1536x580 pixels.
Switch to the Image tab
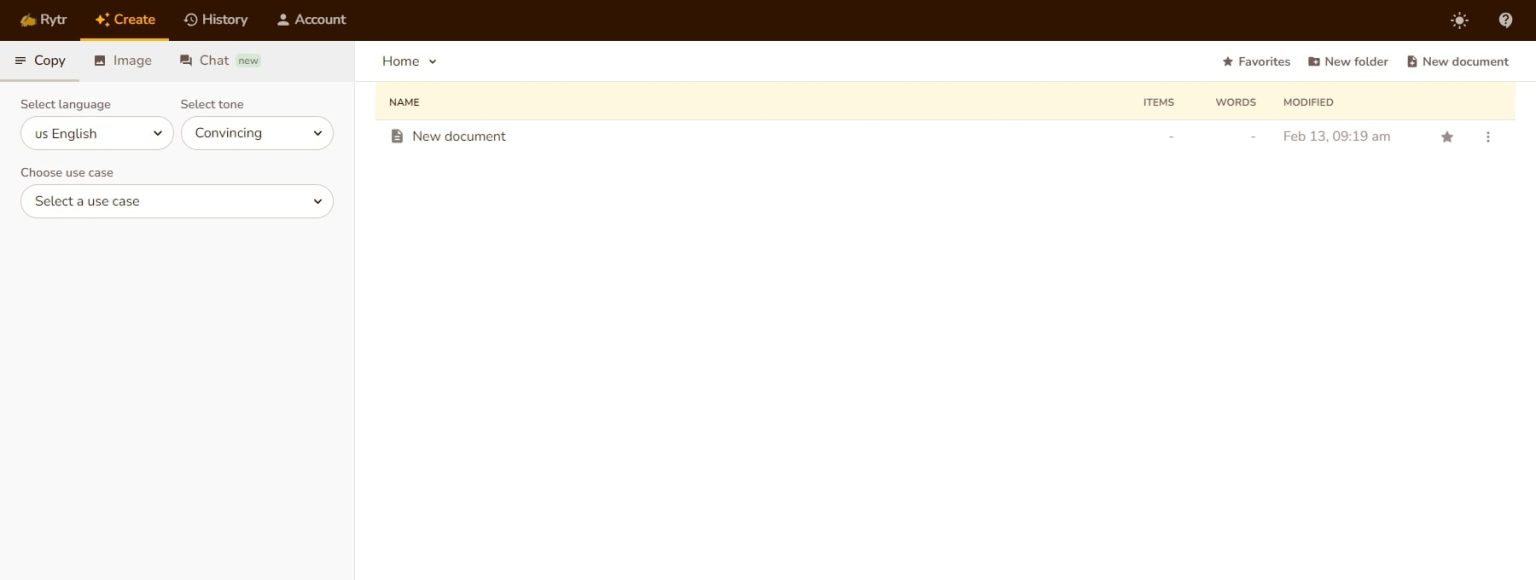[122, 61]
